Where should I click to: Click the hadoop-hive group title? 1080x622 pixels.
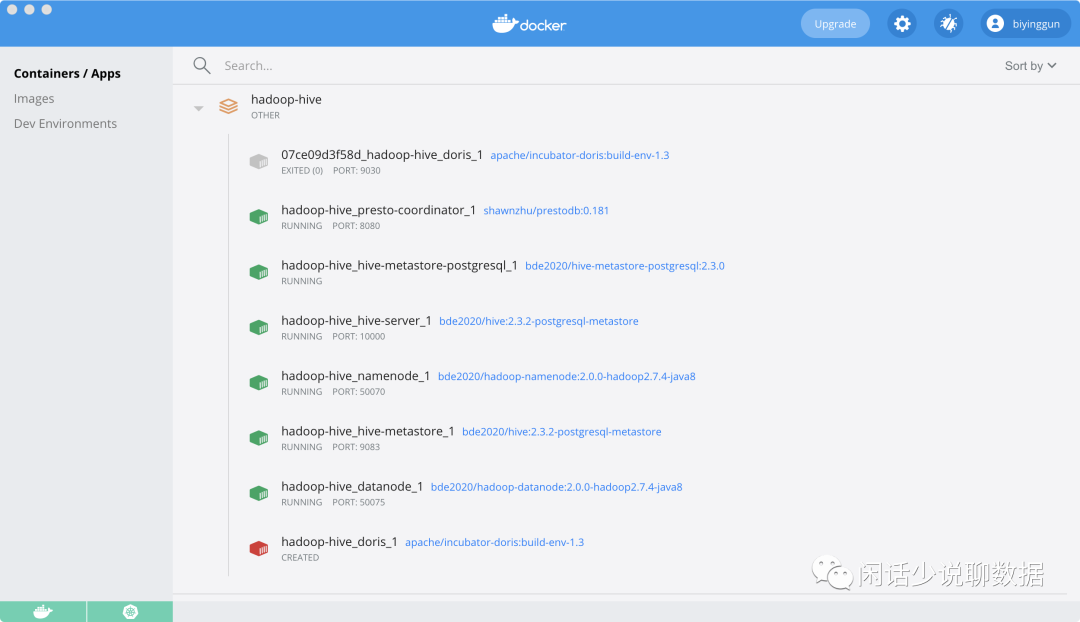tap(286, 99)
